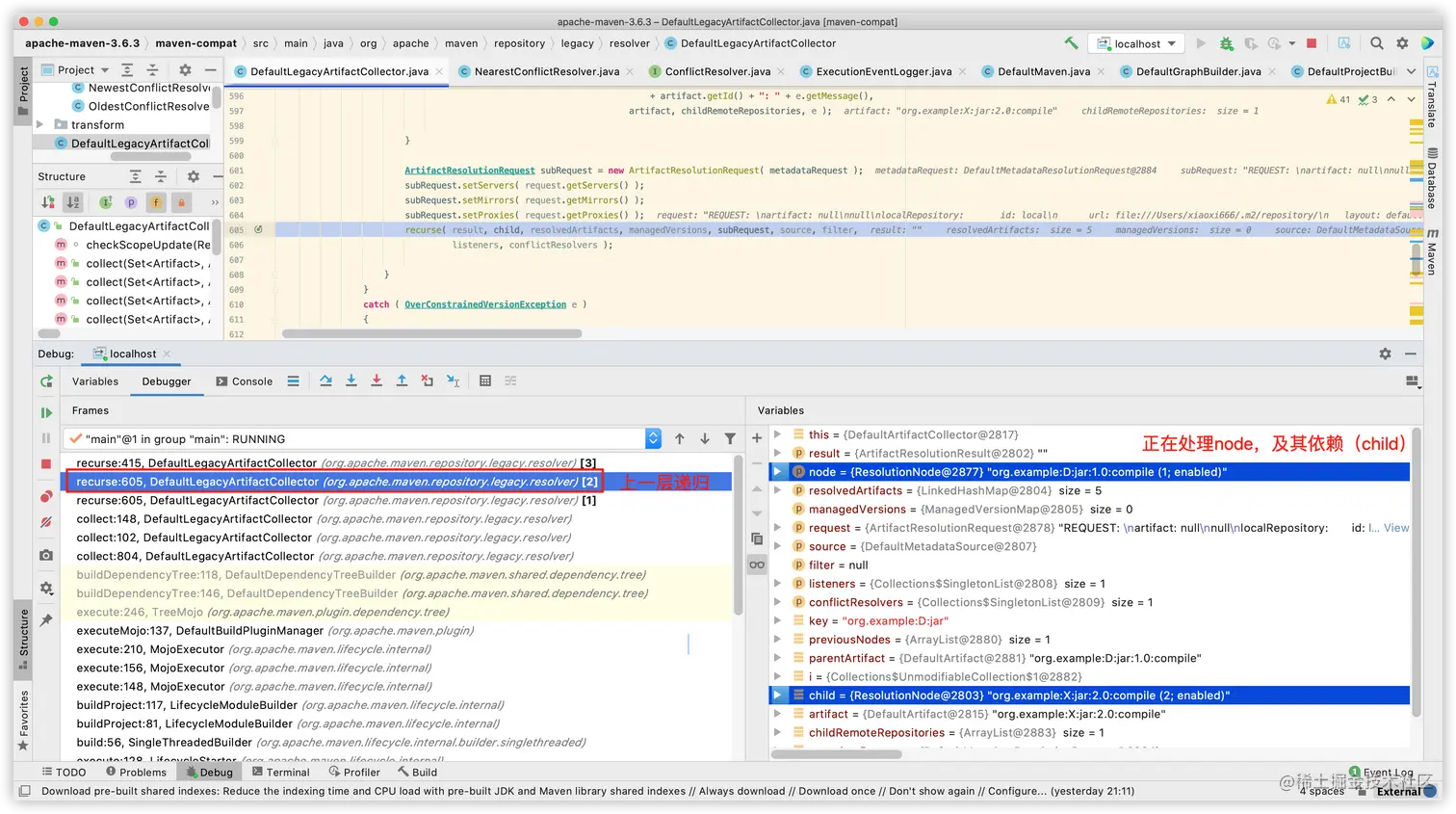Click the glasses show-watches icon in Variables

click(x=757, y=565)
